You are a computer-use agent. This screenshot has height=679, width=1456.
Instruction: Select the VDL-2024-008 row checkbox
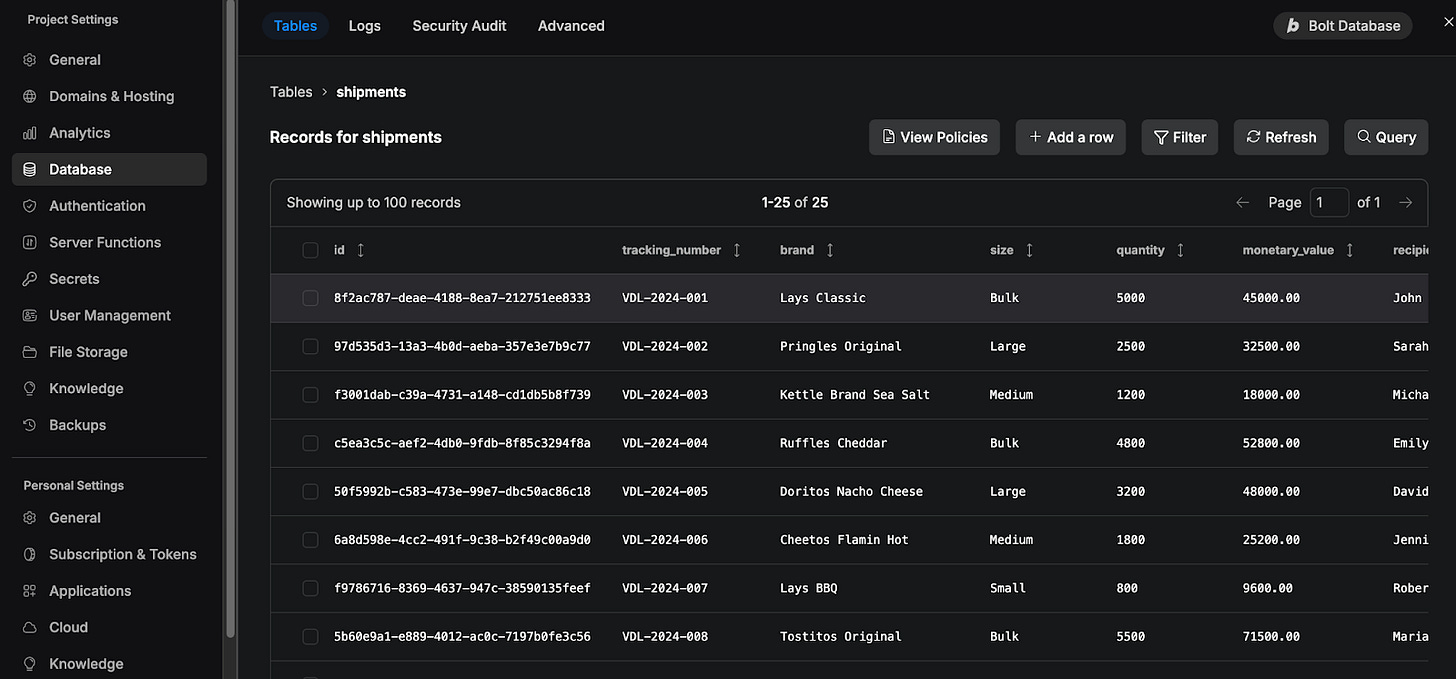pos(311,636)
